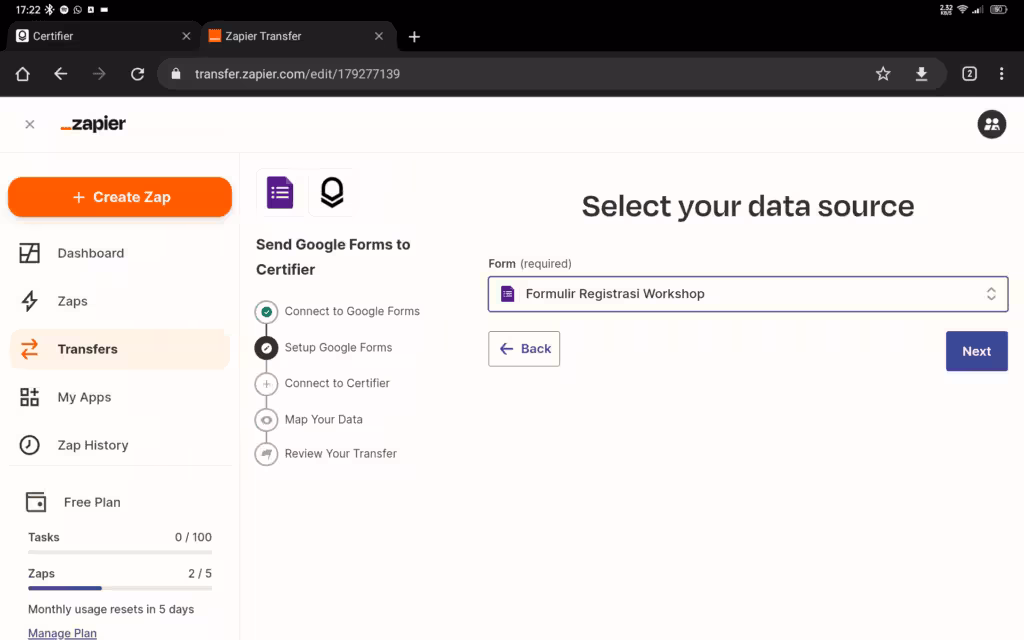
Task: Navigate forward in the browser
Action: pyautogui.click(x=99, y=74)
